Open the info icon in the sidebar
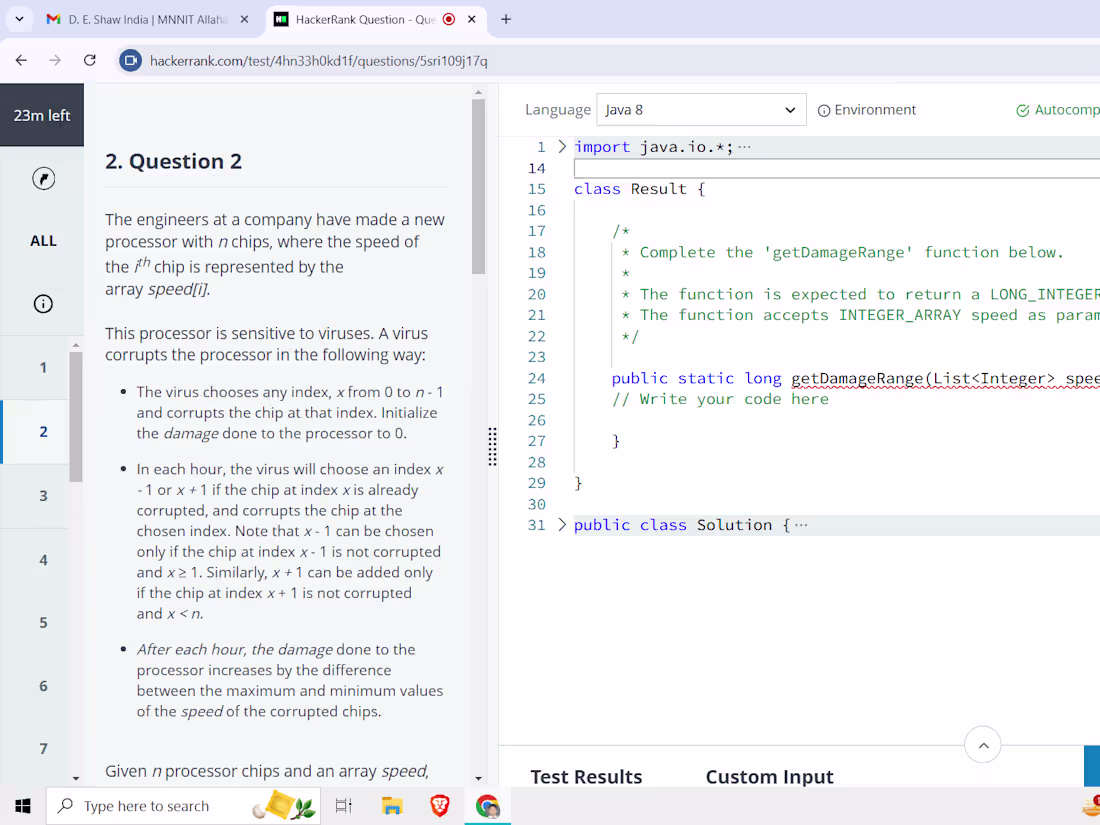Image resolution: width=1100 pixels, height=825 pixels. tap(43, 304)
